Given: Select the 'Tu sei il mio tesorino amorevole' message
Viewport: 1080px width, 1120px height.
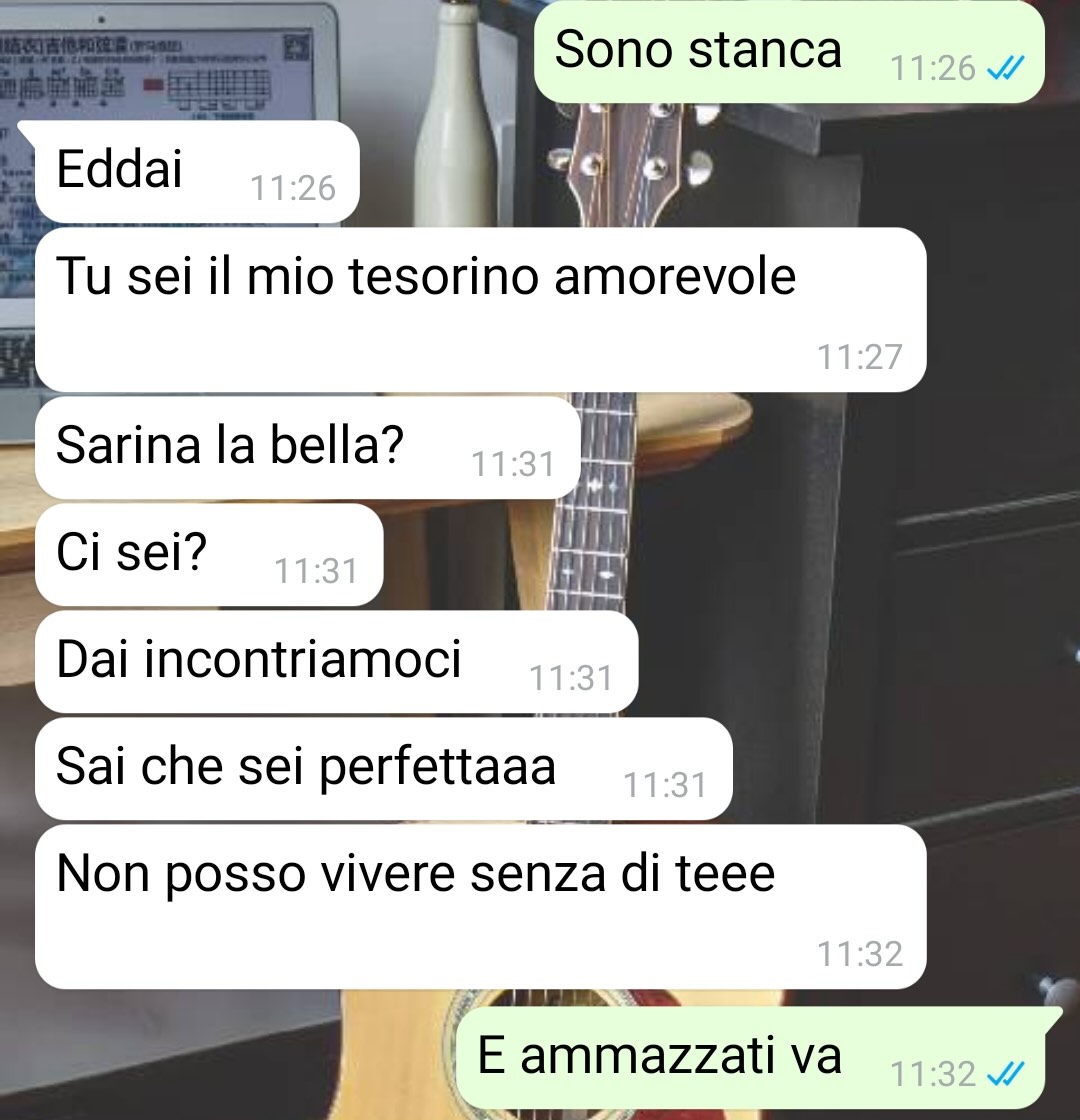Looking at the screenshot, I should tap(481, 309).
